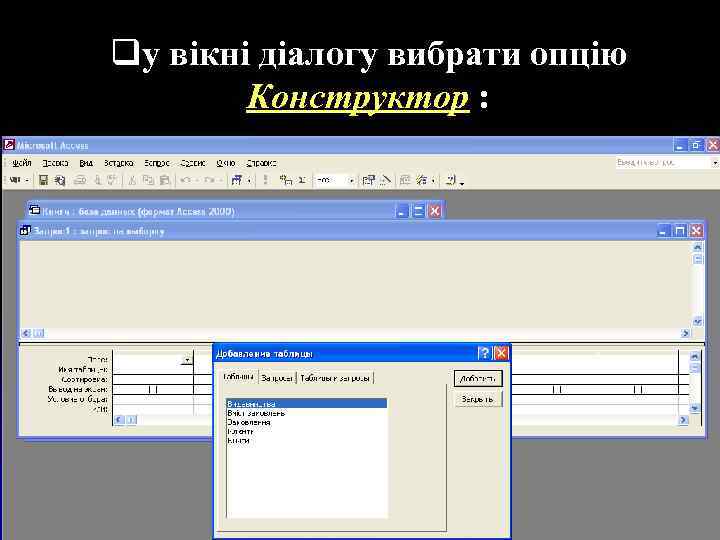Click the Запрос1 query window icon
This screenshot has width=720, height=540.
pyautogui.click(x=25, y=231)
